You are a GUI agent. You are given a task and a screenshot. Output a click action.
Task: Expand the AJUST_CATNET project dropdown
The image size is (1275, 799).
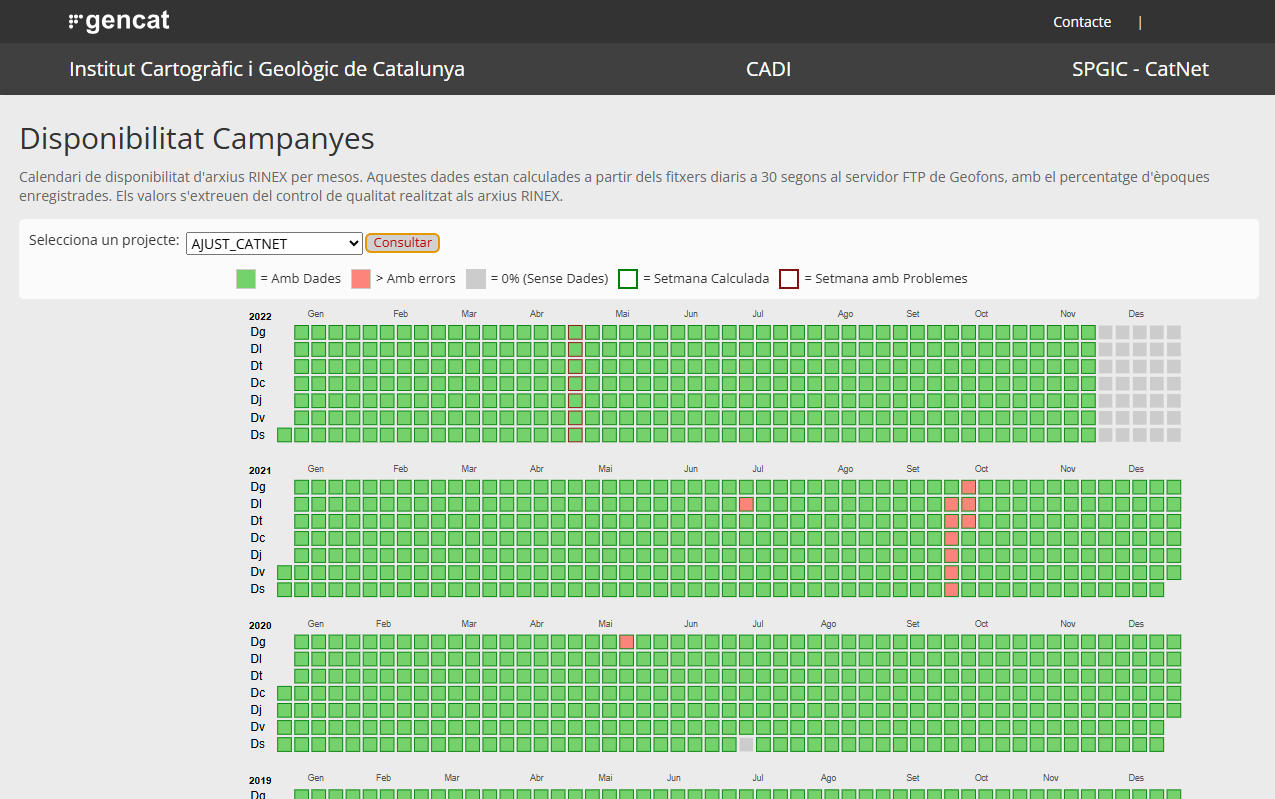pyautogui.click(x=274, y=243)
